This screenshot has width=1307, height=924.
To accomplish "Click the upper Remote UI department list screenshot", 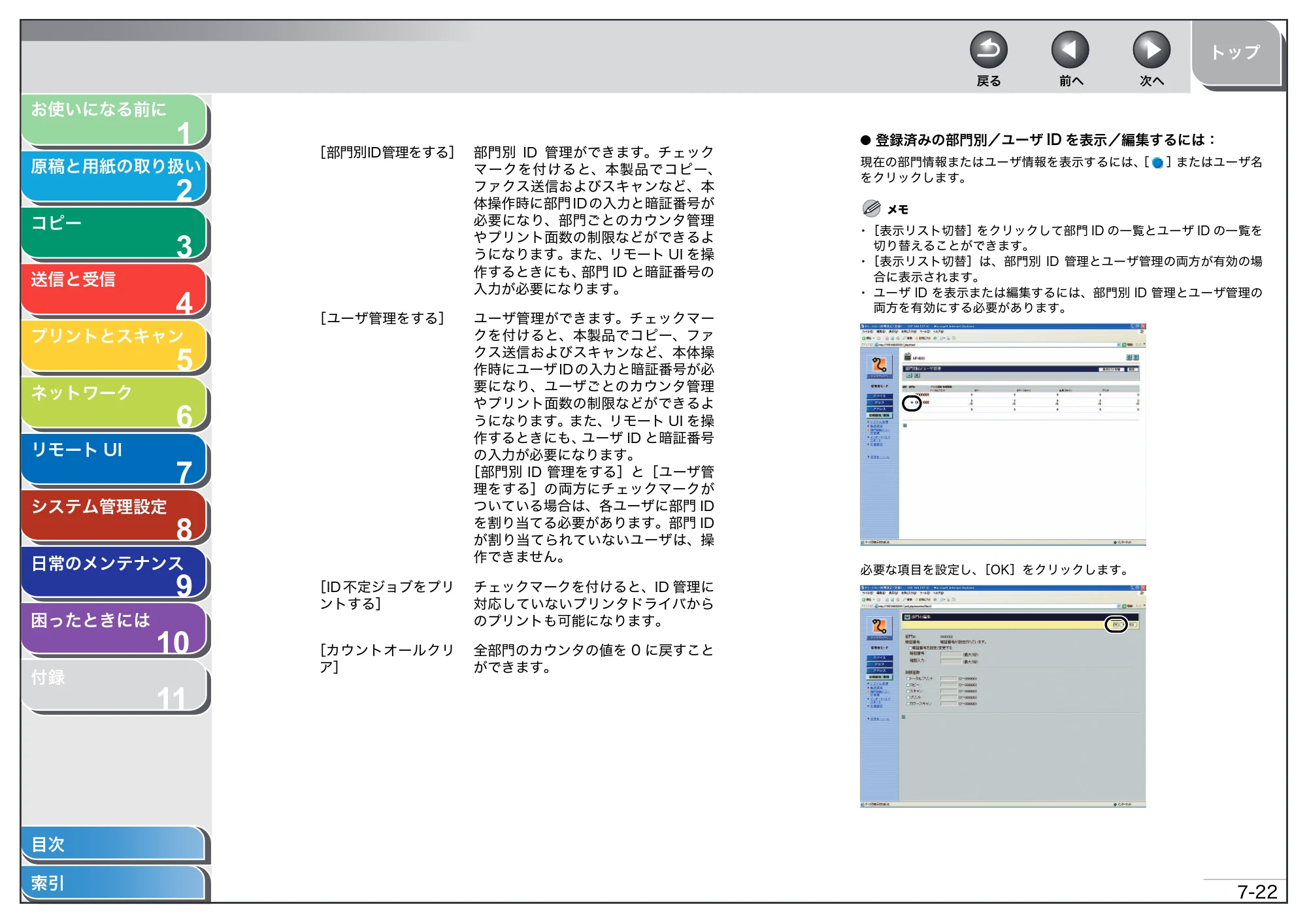I will 1003,435.
